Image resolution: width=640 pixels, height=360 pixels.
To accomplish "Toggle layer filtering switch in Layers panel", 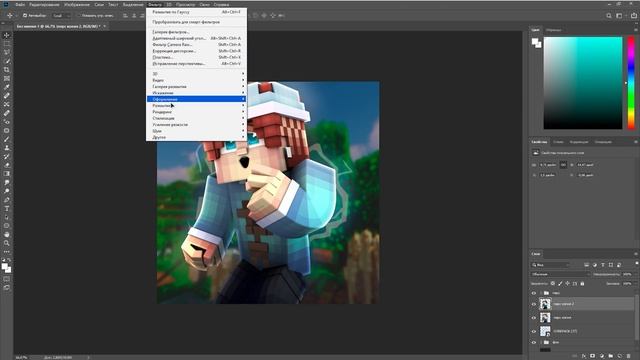I will [x=637, y=264].
